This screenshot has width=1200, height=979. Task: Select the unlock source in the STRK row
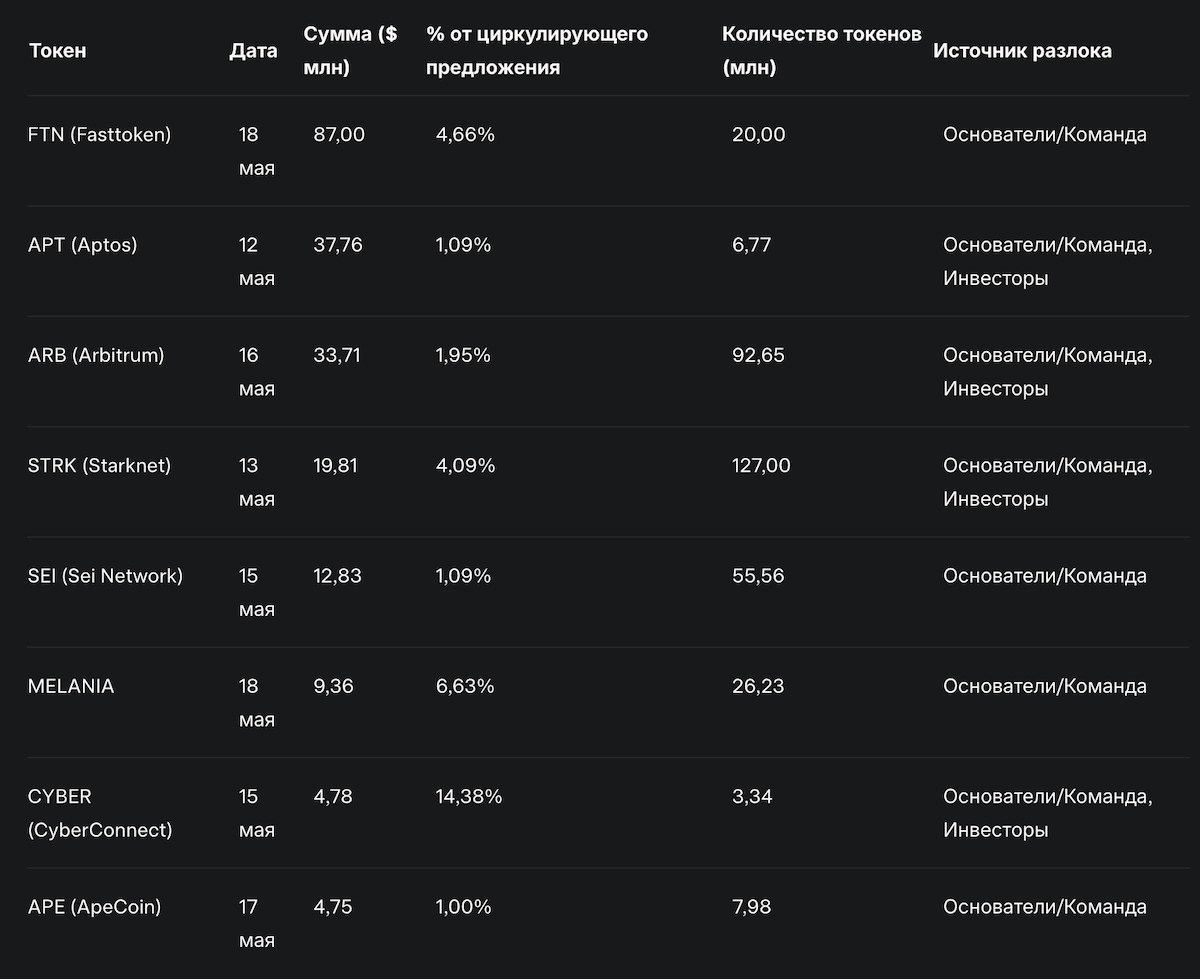click(x=1048, y=482)
